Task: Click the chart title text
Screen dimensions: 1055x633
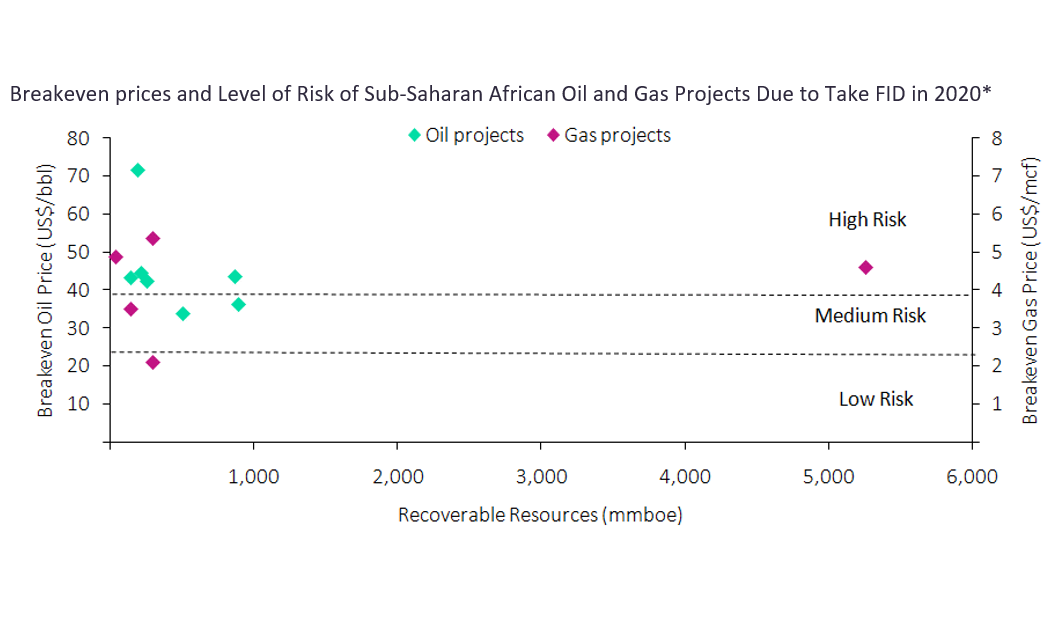Action: (x=500, y=94)
